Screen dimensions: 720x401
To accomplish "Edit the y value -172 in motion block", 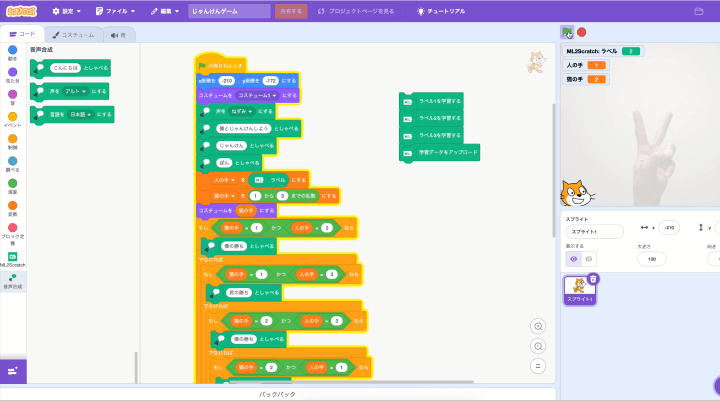I will click(271, 81).
